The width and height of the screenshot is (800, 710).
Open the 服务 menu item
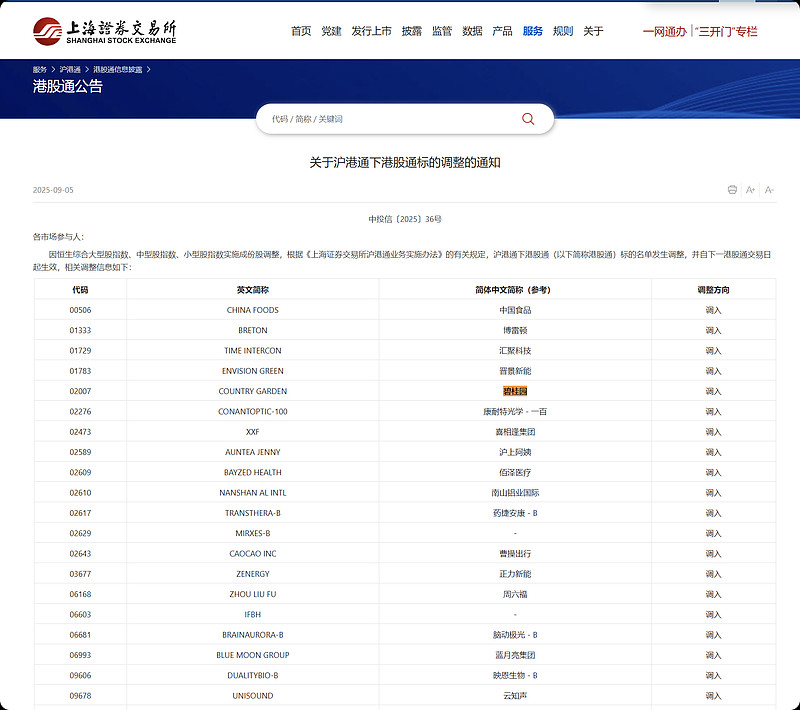(533, 31)
